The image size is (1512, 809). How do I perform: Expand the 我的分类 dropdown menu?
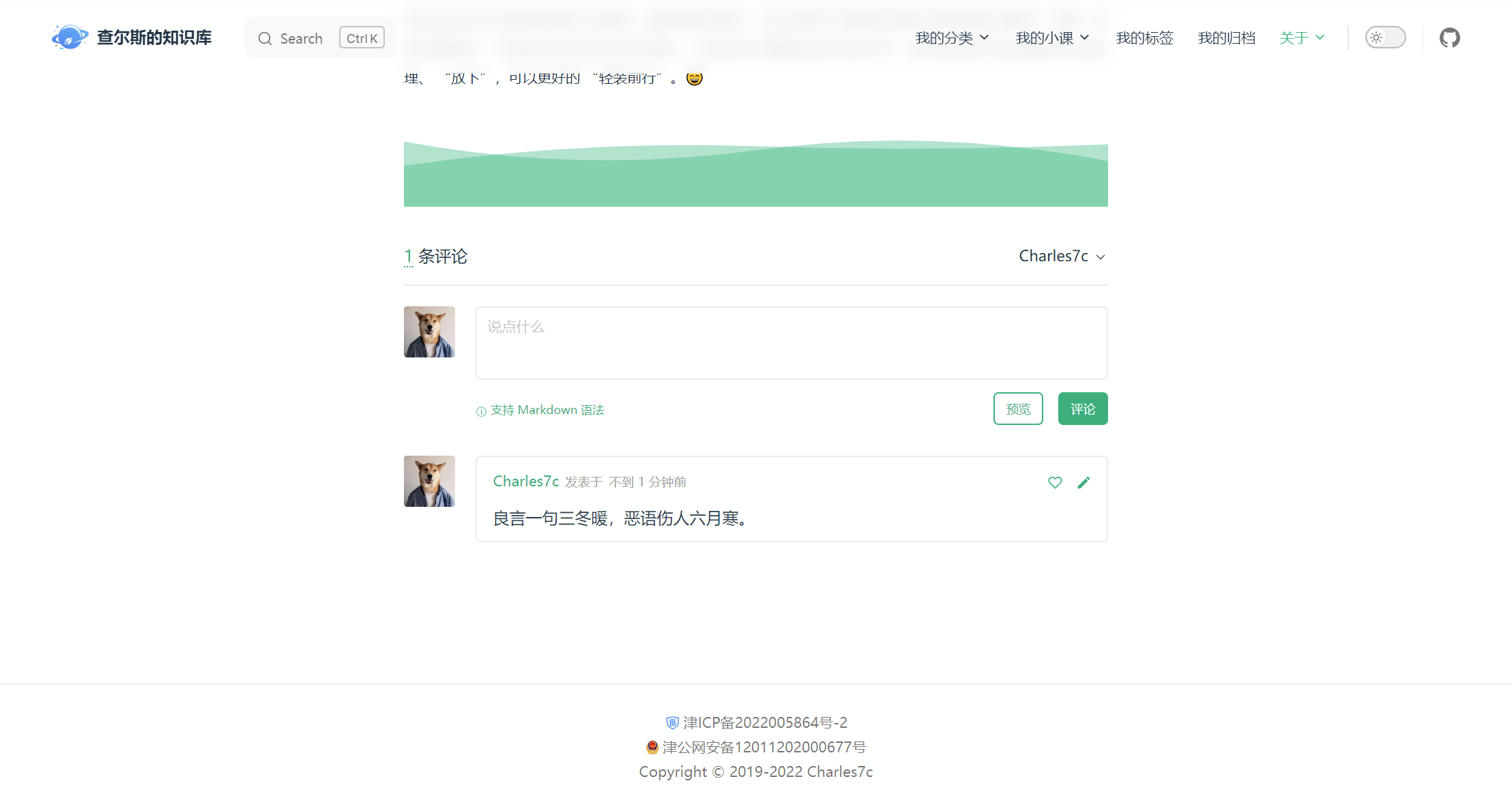click(952, 38)
